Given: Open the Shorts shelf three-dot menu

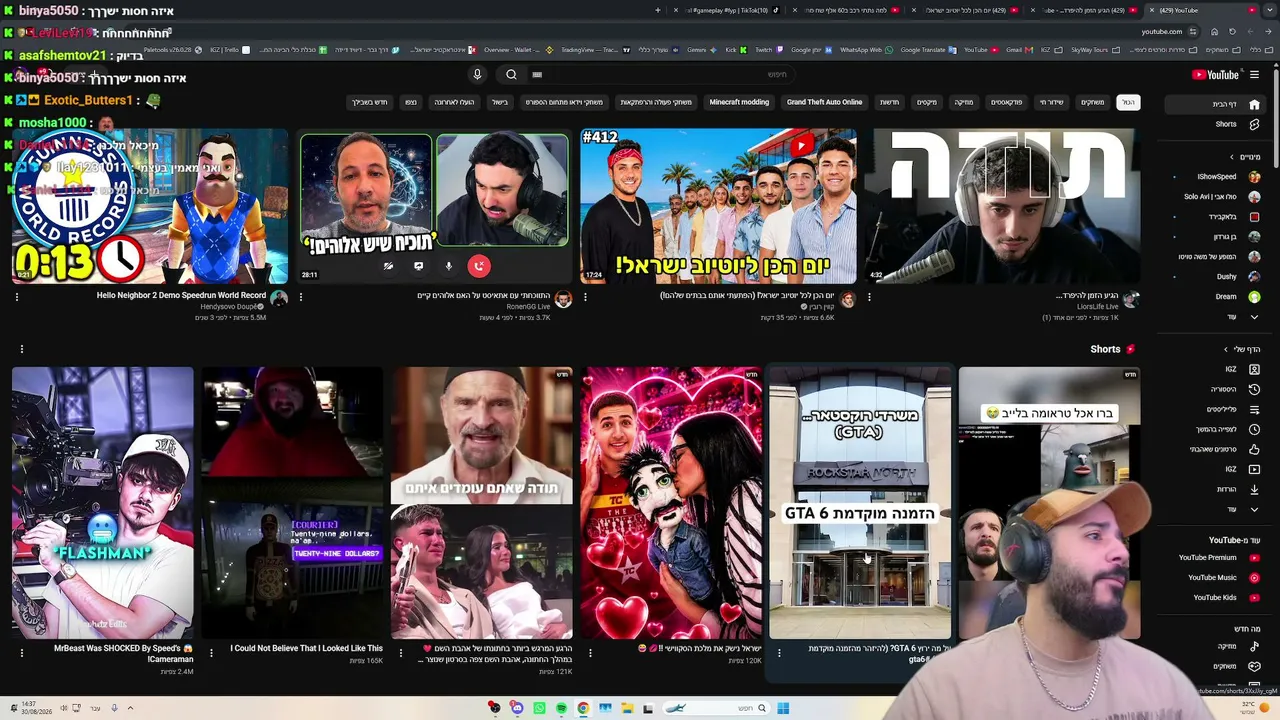Looking at the screenshot, I should click(x=21, y=349).
